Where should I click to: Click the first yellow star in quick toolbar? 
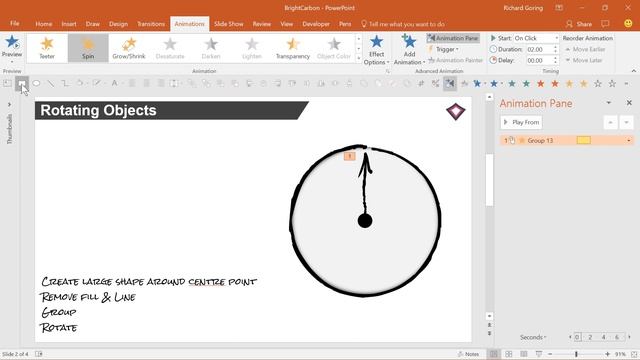point(569,84)
